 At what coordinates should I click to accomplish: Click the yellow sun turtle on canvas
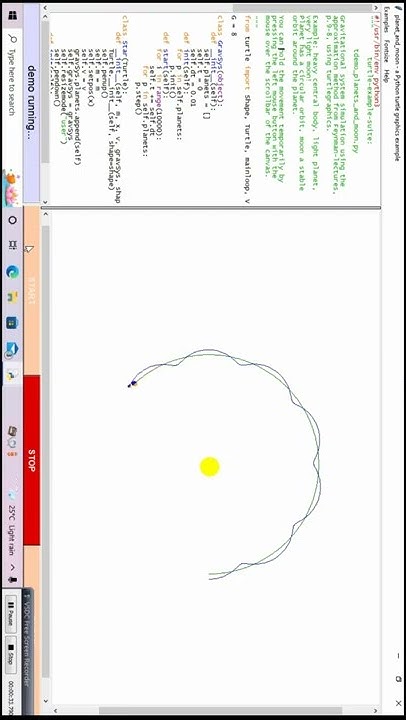pos(209,467)
